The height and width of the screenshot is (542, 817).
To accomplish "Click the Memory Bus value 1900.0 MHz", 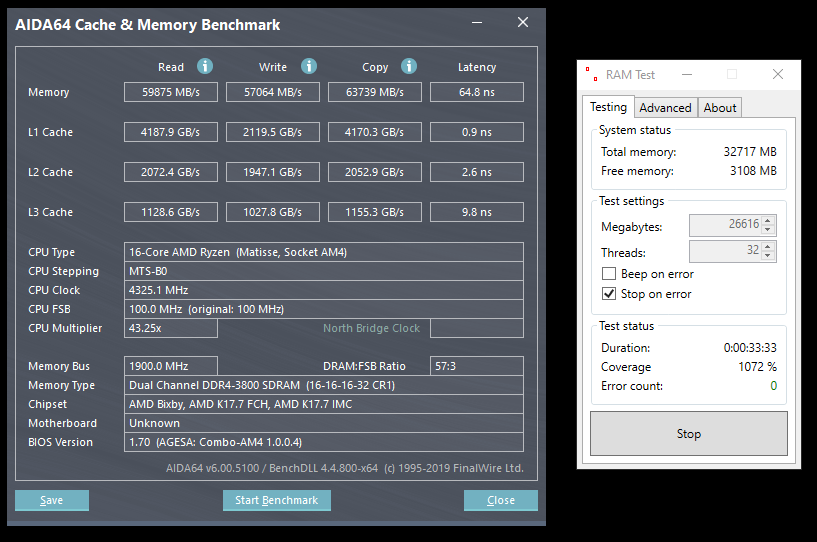I will click(x=171, y=366).
